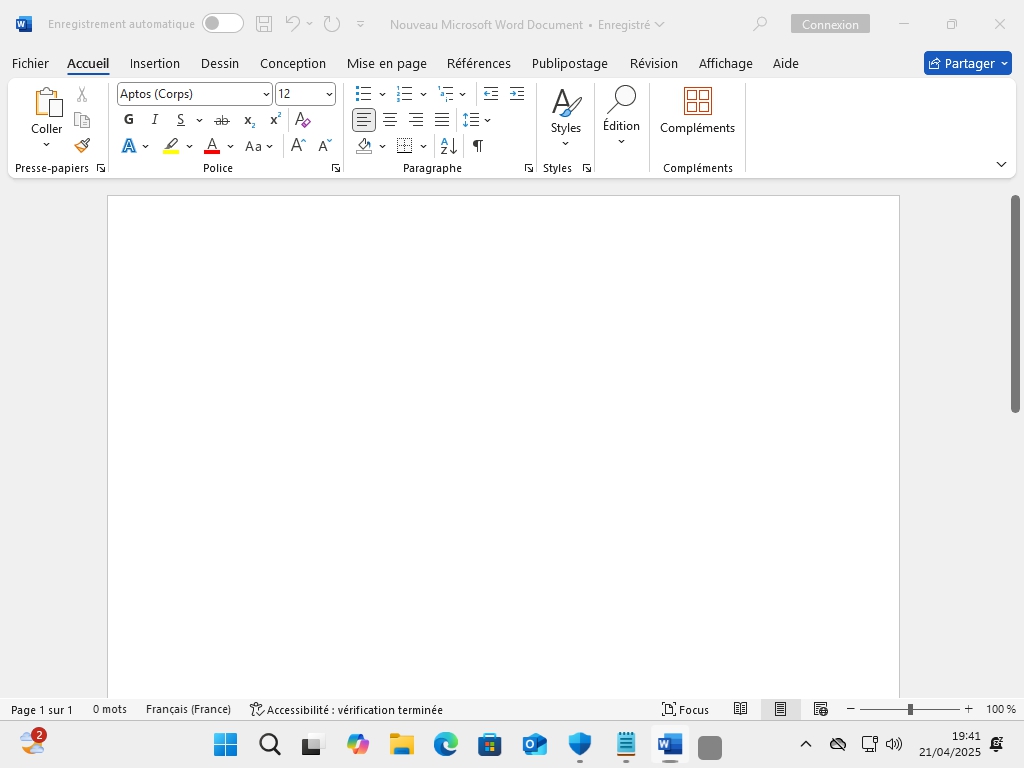Click the bulleted list icon

[364, 94]
